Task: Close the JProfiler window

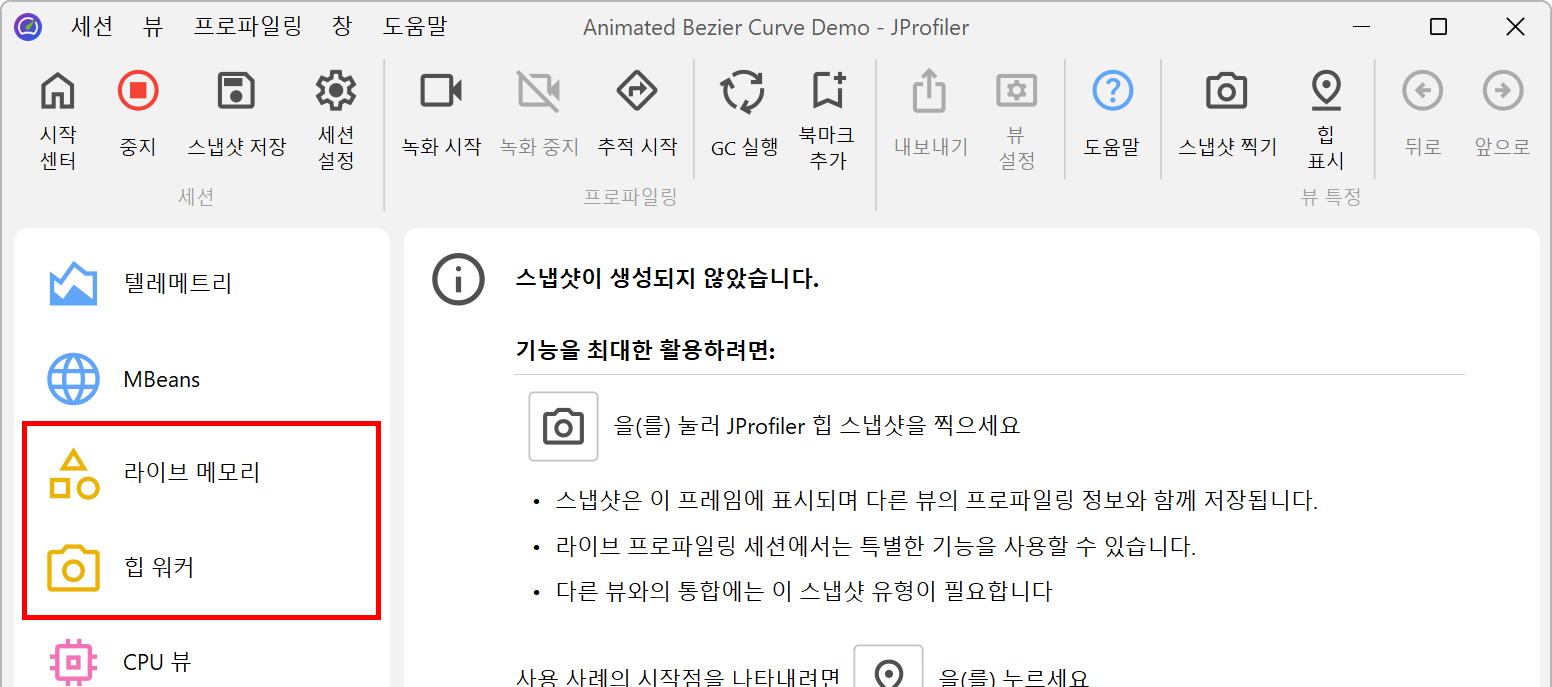Action: 1514,27
